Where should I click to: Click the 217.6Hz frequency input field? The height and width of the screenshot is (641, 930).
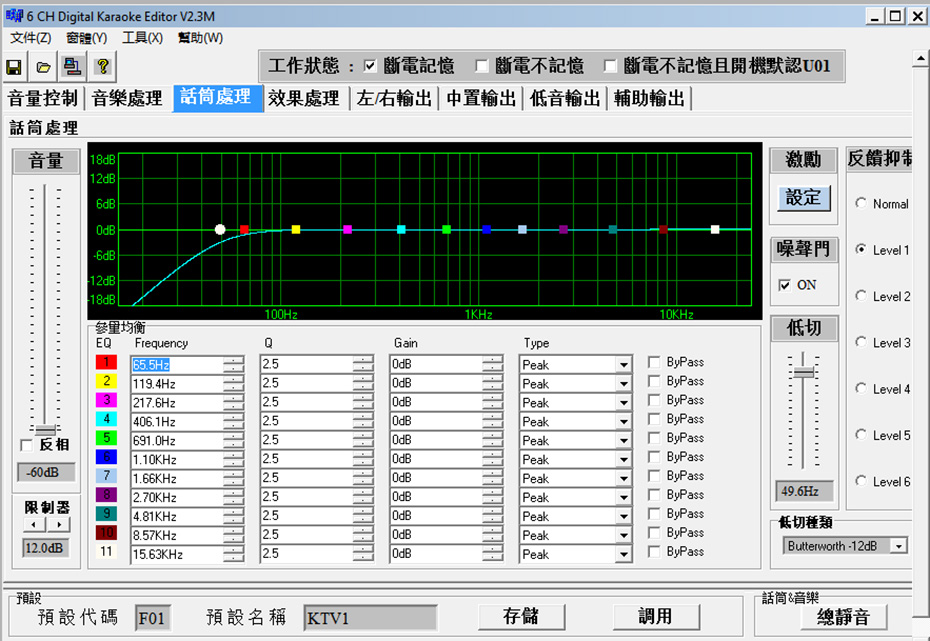(x=177, y=403)
